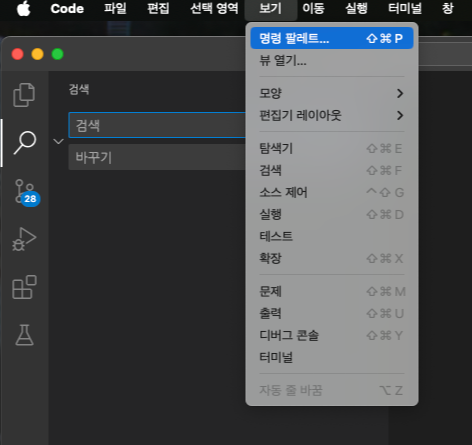Open the Apple menu

point(24,8)
